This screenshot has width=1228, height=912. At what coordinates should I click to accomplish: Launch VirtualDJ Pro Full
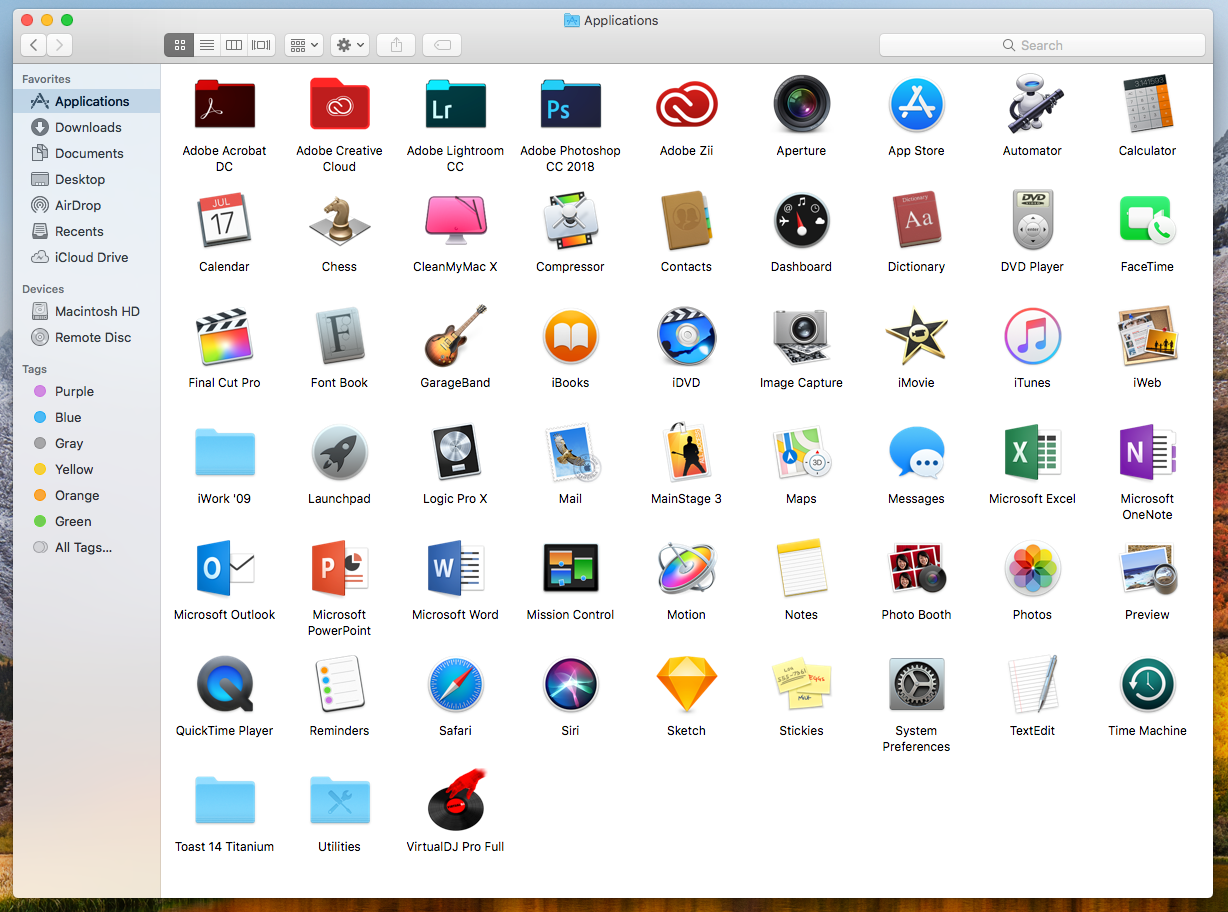[455, 800]
